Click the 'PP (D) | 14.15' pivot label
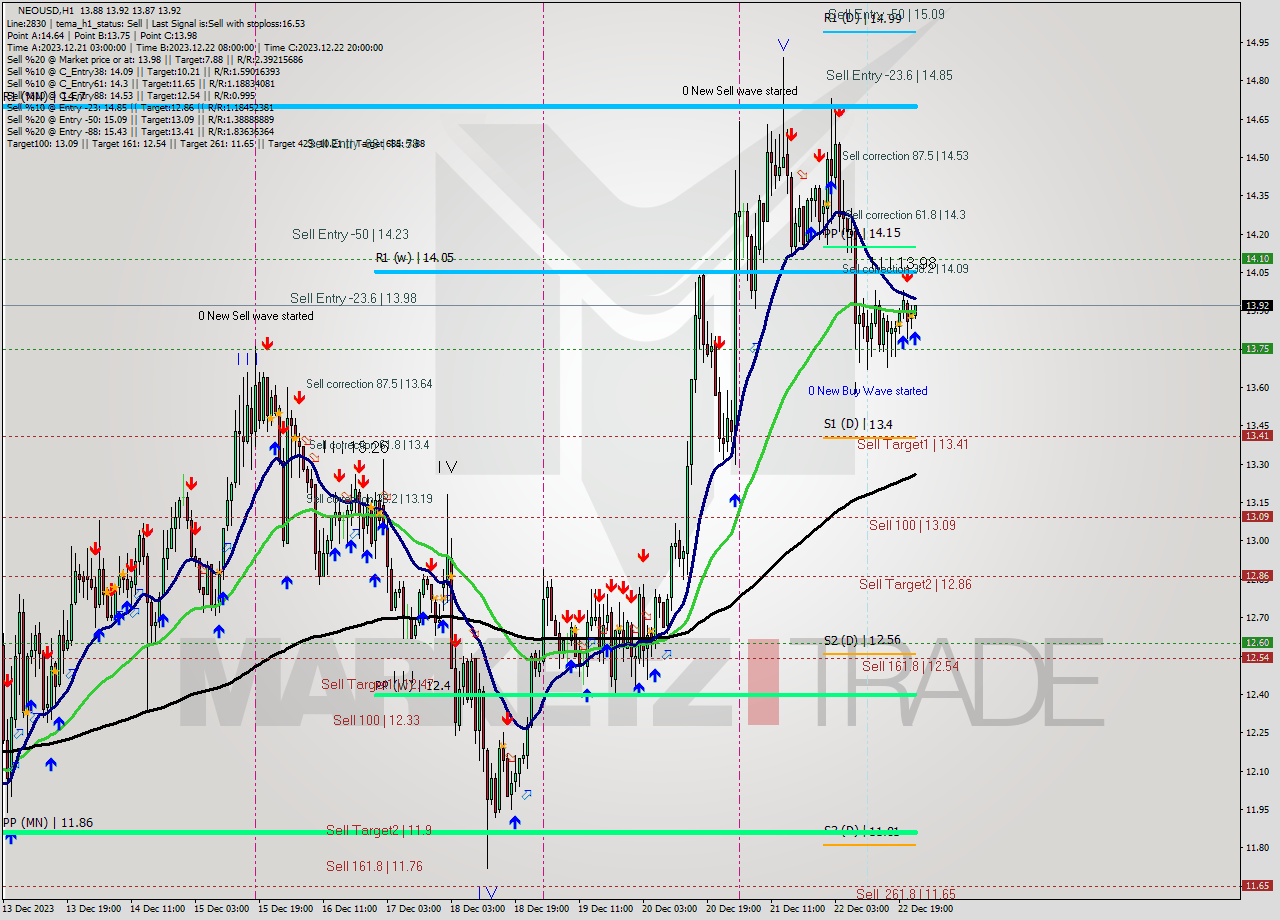The height and width of the screenshot is (920, 1280). [863, 233]
